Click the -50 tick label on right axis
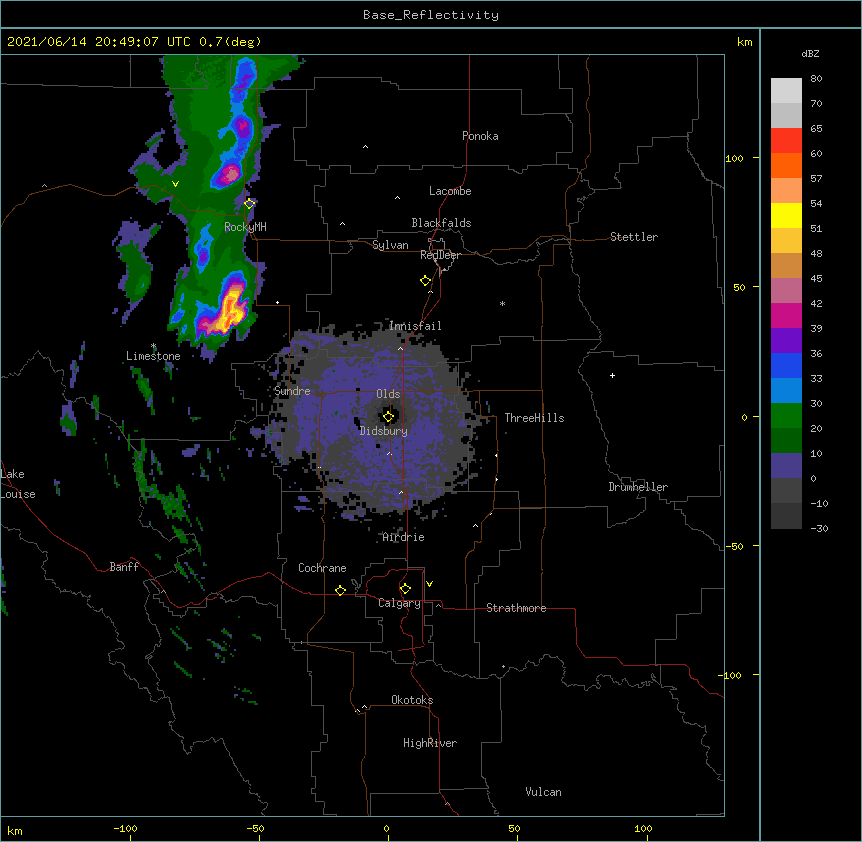This screenshot has height=842, width=862. (734, 546)
